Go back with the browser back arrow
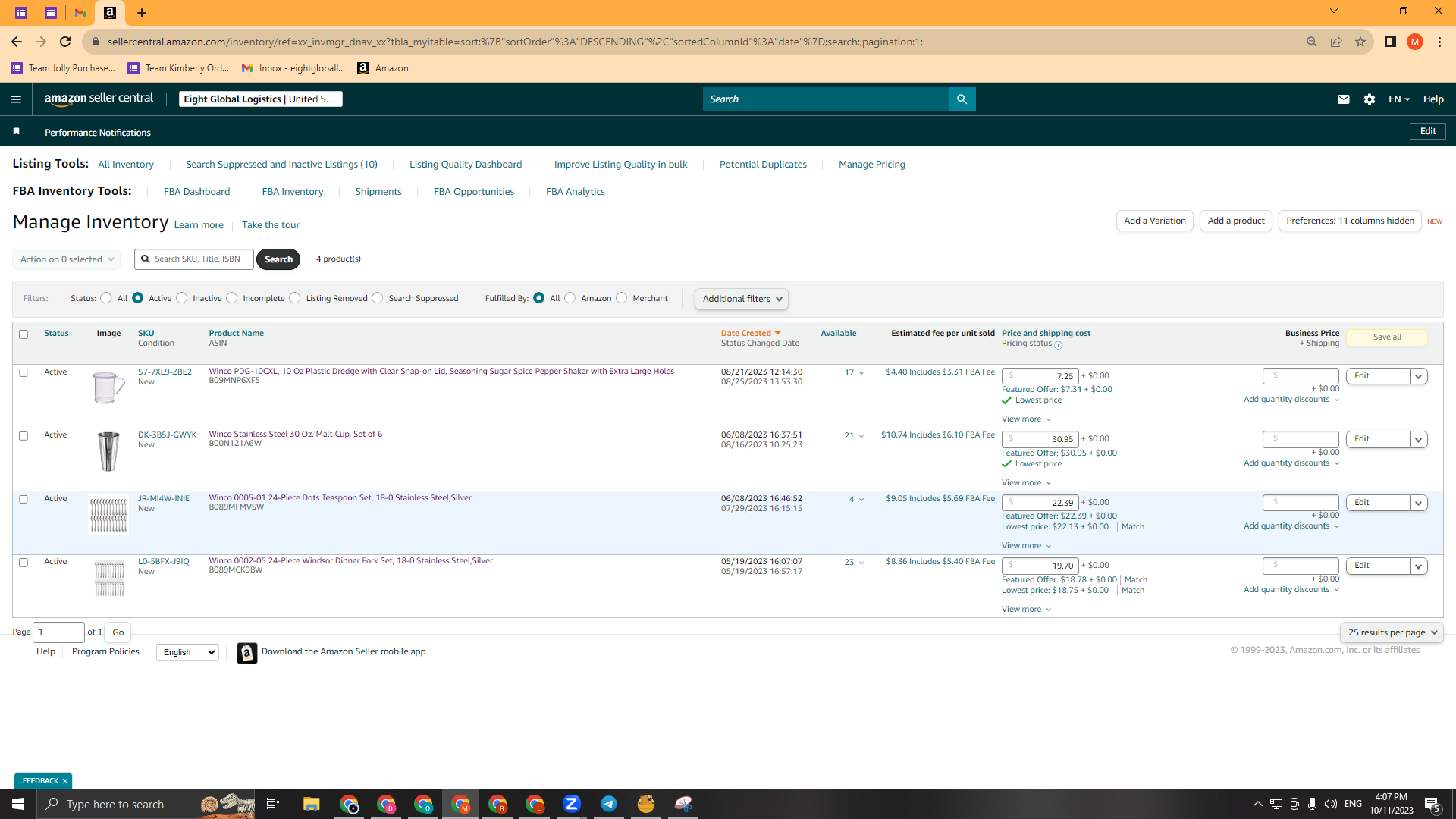The width and height of the screenshot is (1456, 819). [17, 42]
